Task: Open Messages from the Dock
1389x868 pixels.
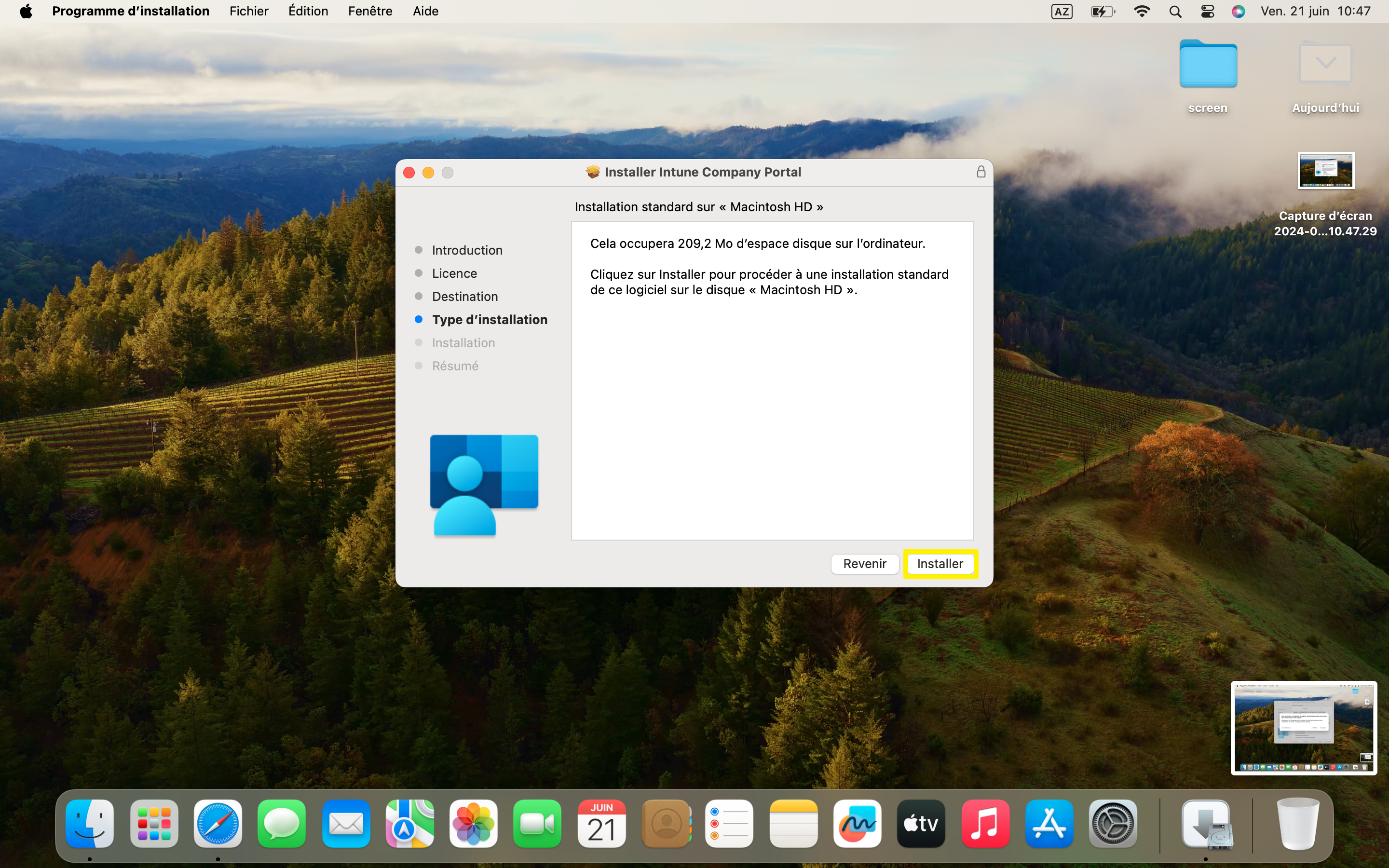Action: tap(282, 823)
